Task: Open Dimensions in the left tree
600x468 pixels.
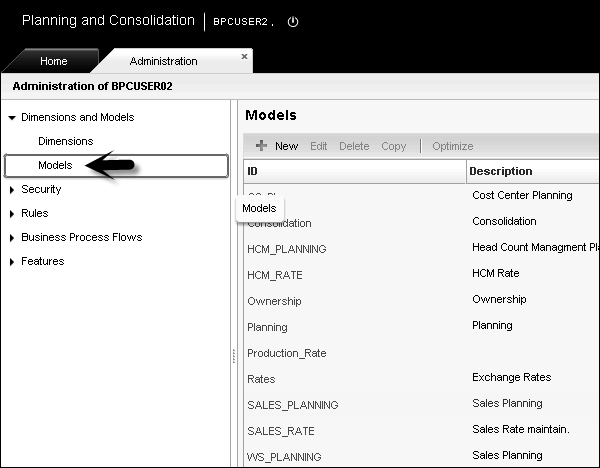Action: (x=65, y=141)
